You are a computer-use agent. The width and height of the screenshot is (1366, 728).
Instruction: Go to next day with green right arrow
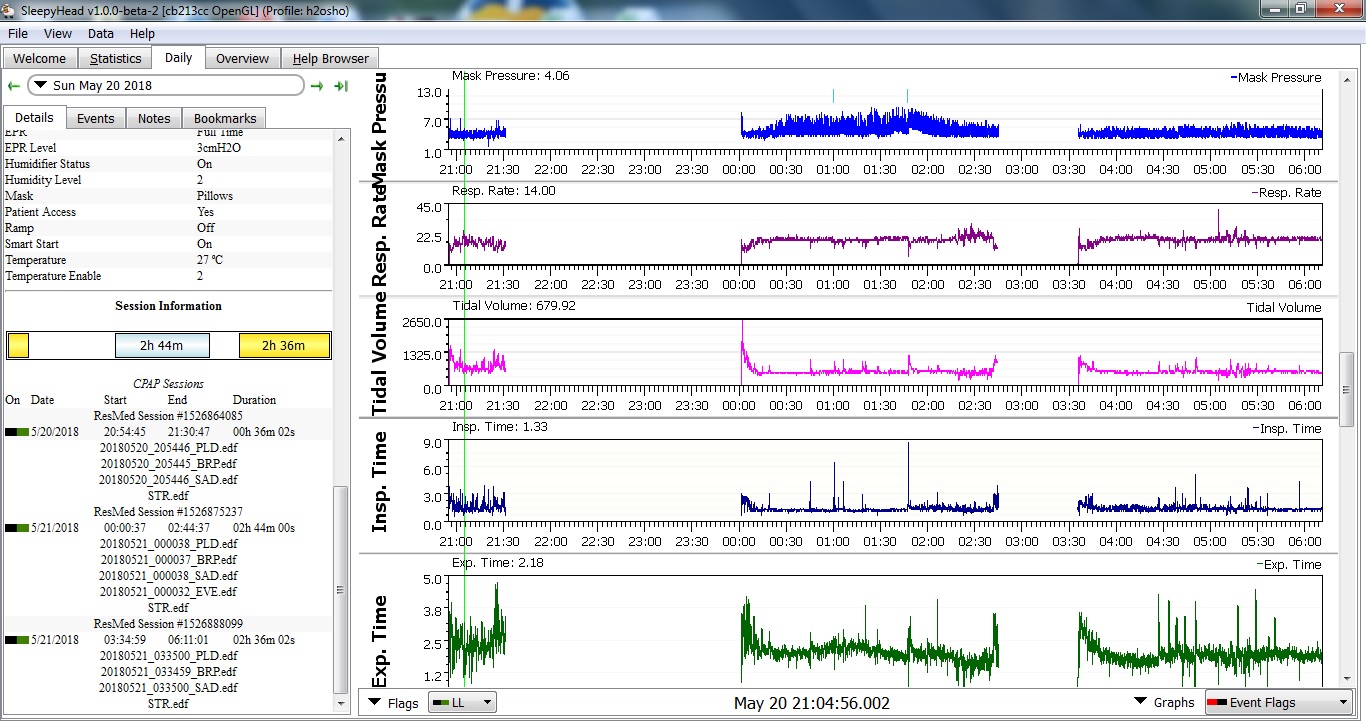click(x=317, y=86)
